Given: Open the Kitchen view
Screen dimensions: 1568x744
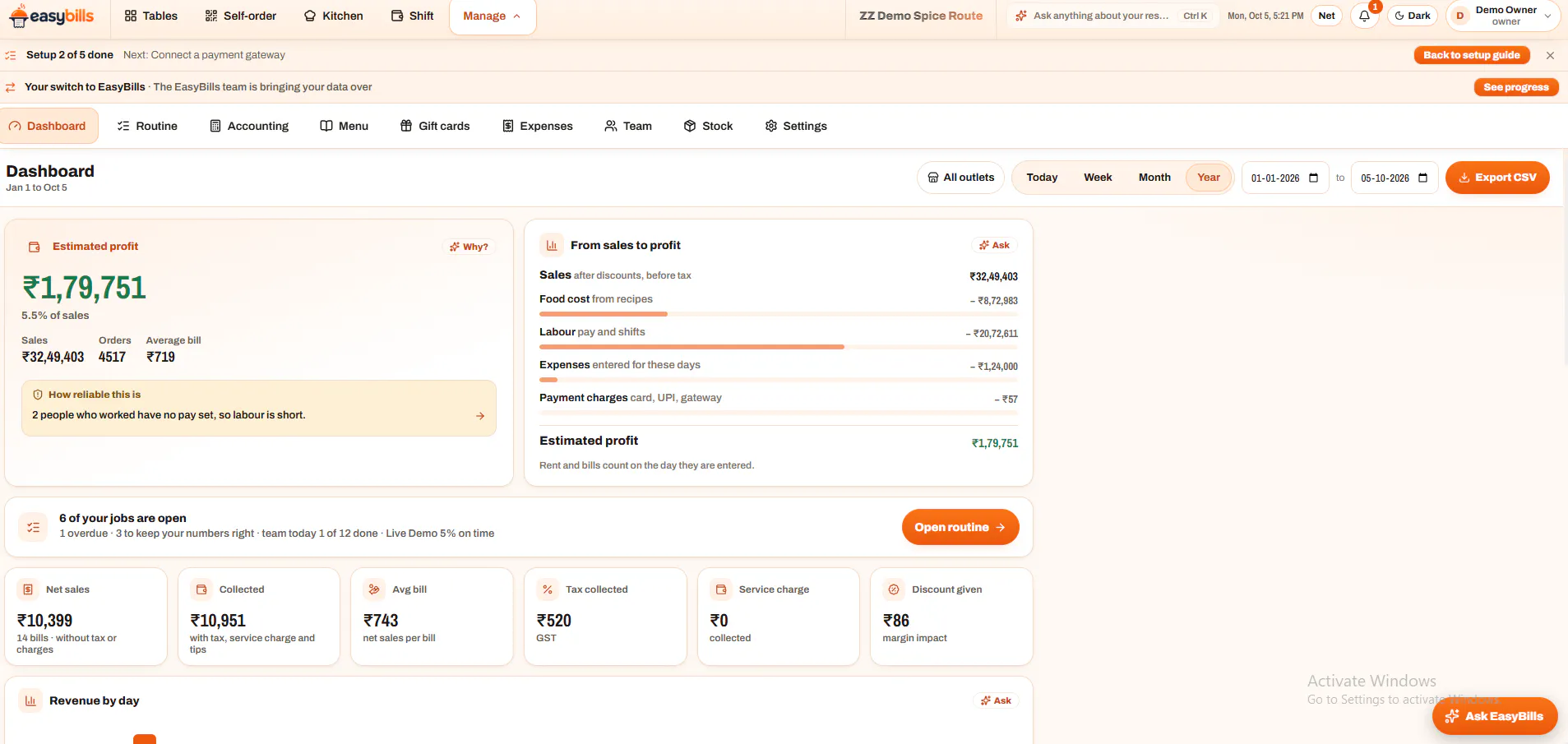Looking at the screenshot, I should tap(334, 16).
